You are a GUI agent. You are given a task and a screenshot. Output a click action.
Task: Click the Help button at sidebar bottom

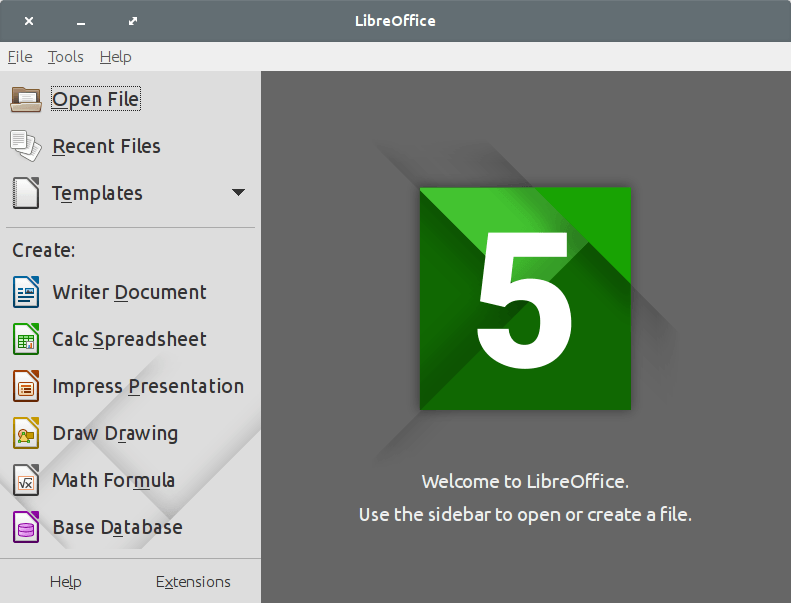coord(66,582)
